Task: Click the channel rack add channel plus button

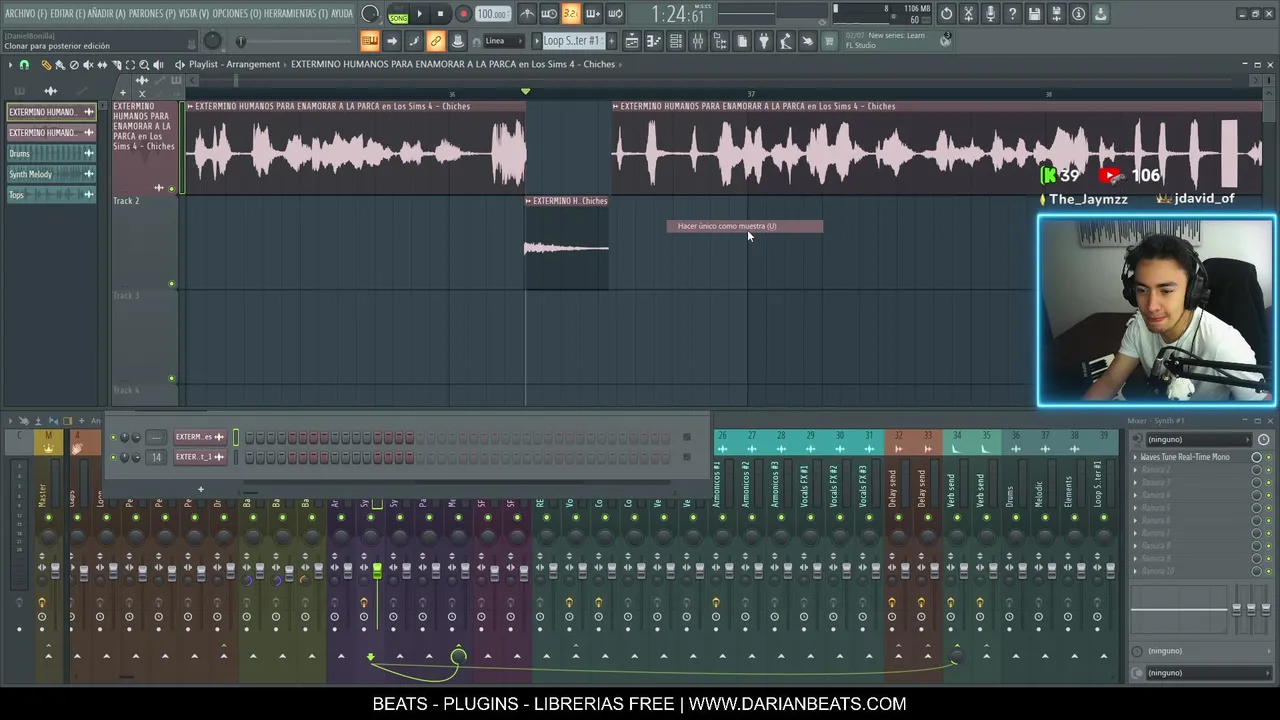Action: click(x=200, y=490)
